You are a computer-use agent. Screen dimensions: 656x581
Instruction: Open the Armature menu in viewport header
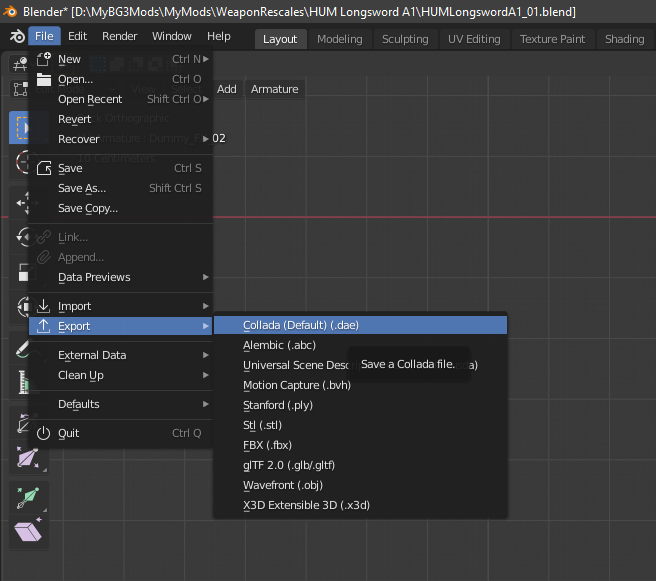pos(274,89)
